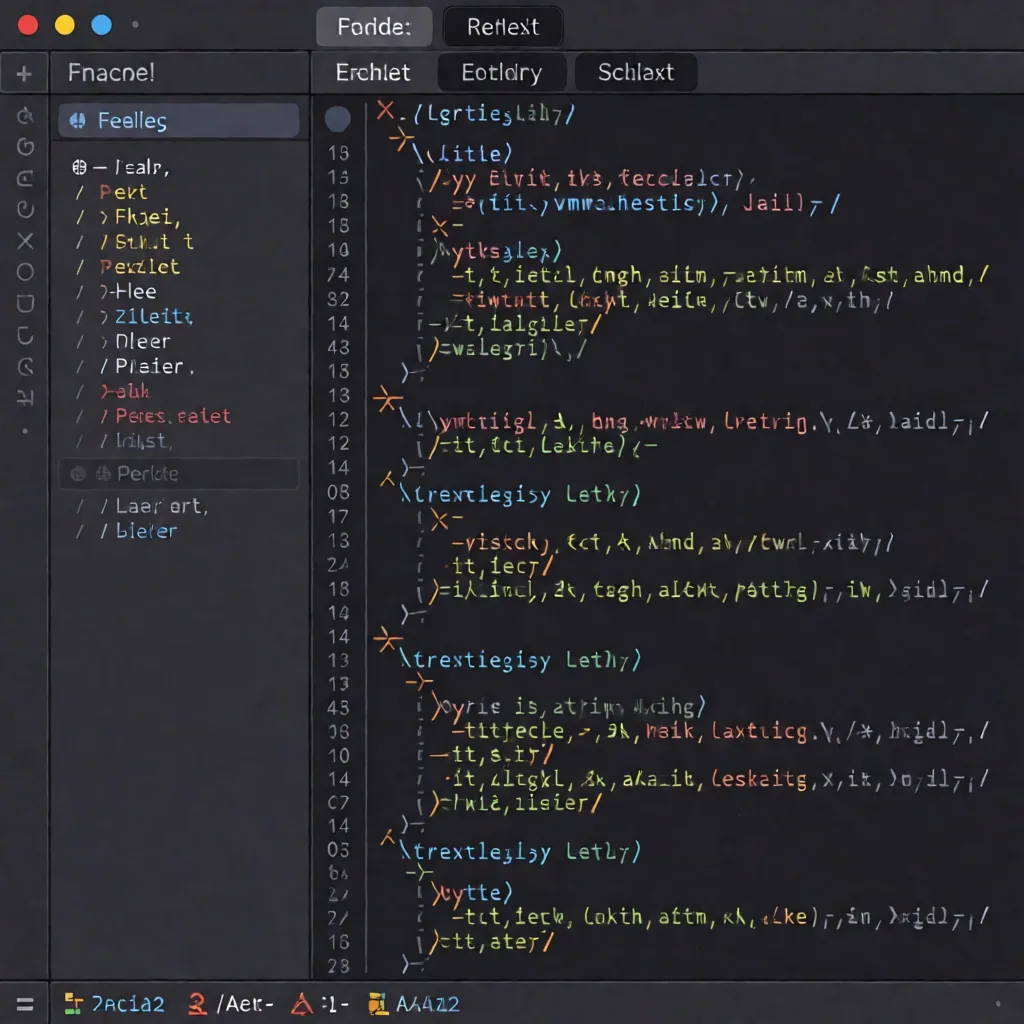Click the Fnacne! panel title
This screenshot has width=1024, height=1024.
point(111,72)
